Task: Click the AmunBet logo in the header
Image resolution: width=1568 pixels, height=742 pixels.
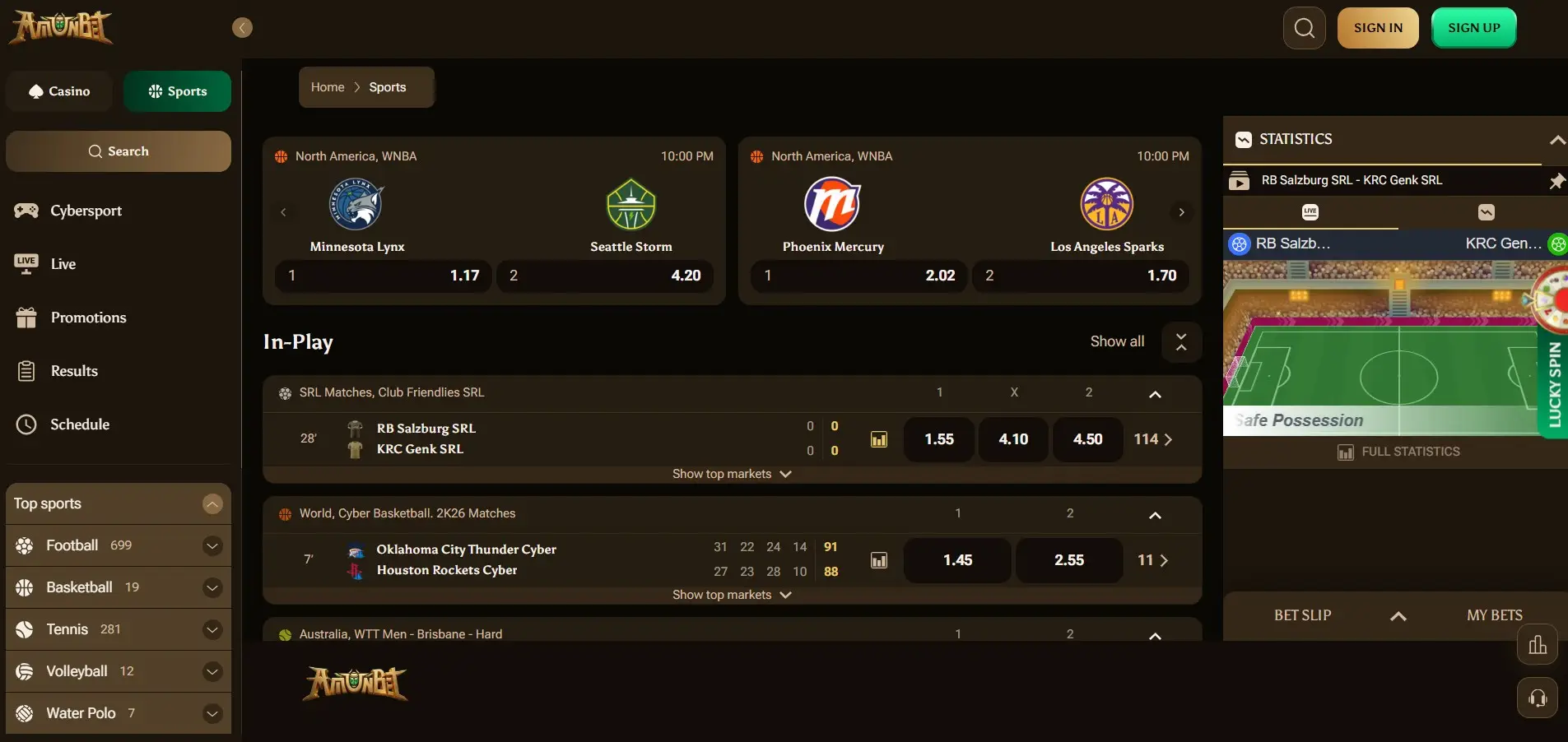Action: point(60,27)
